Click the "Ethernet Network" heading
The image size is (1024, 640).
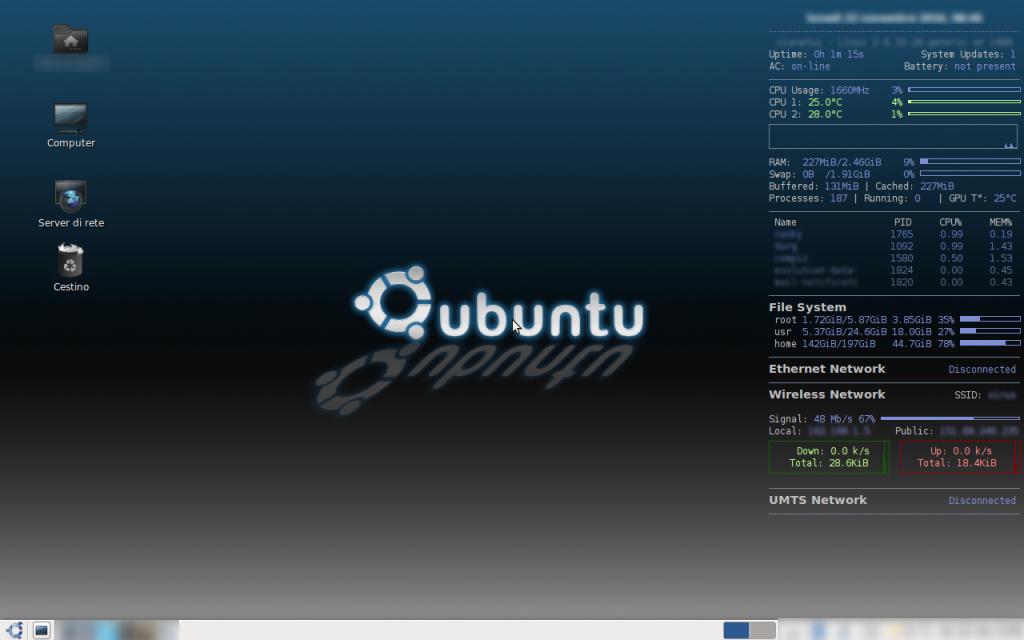pyautogui.click(x=827, y=369)
